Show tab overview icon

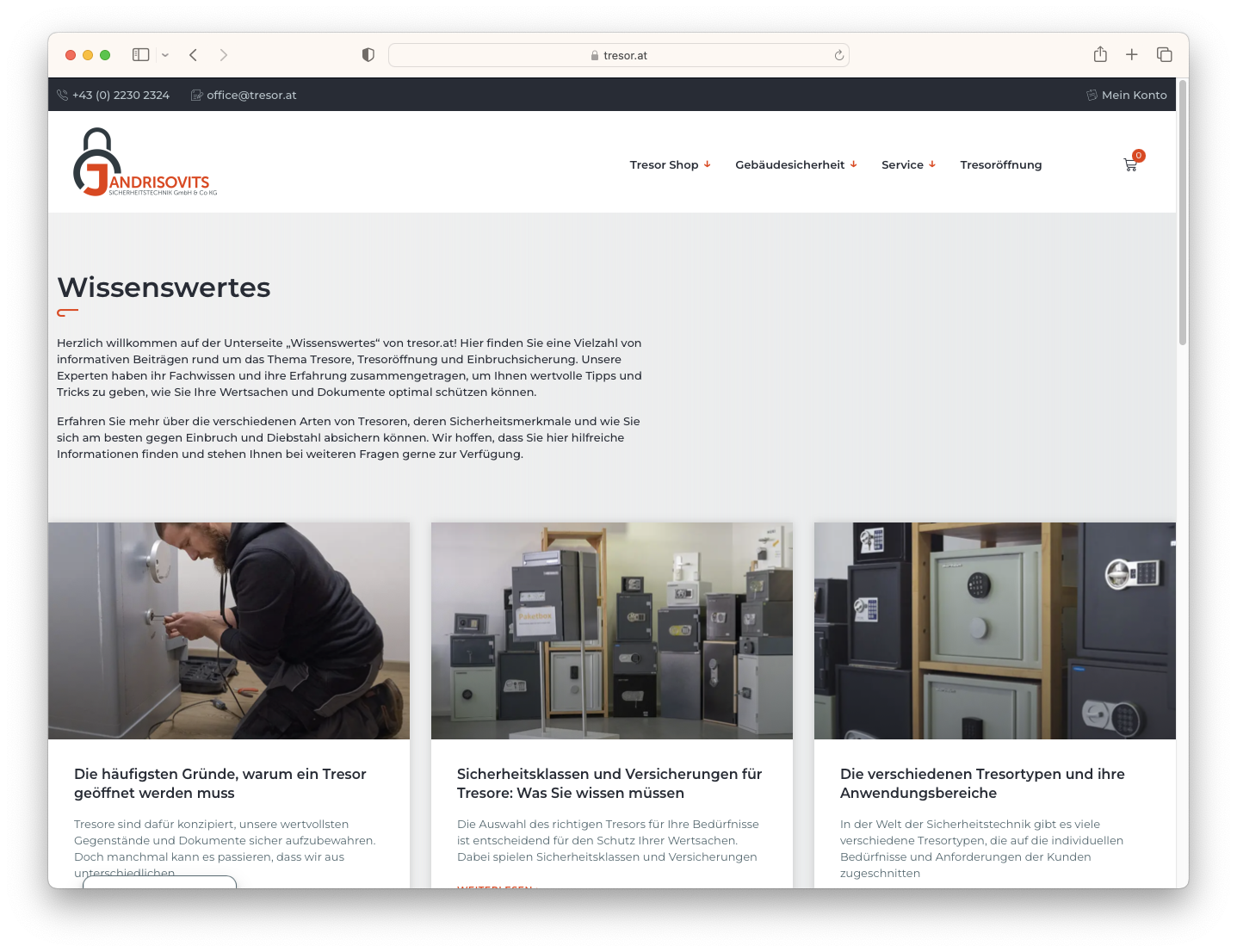[1165, 55]
